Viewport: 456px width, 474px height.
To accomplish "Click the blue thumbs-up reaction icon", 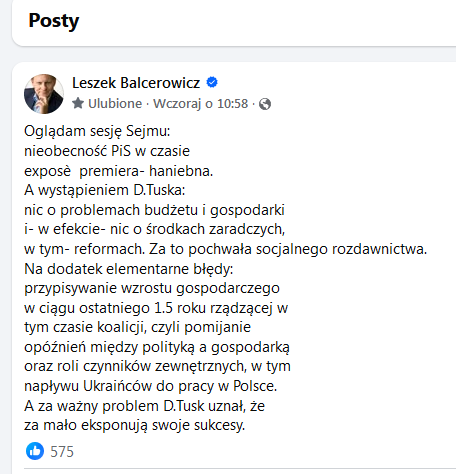I will tap(35, 451).
